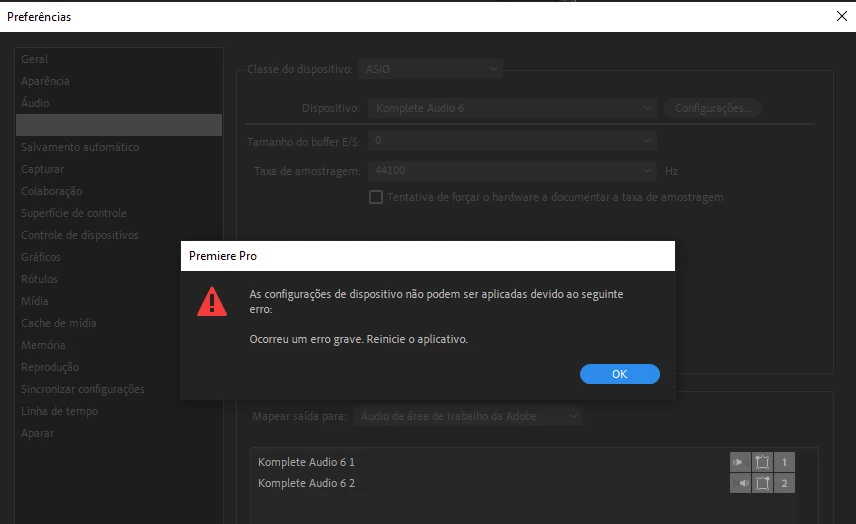Click front-left surround icon in row 1
The image size is (856, 524).
762,462
